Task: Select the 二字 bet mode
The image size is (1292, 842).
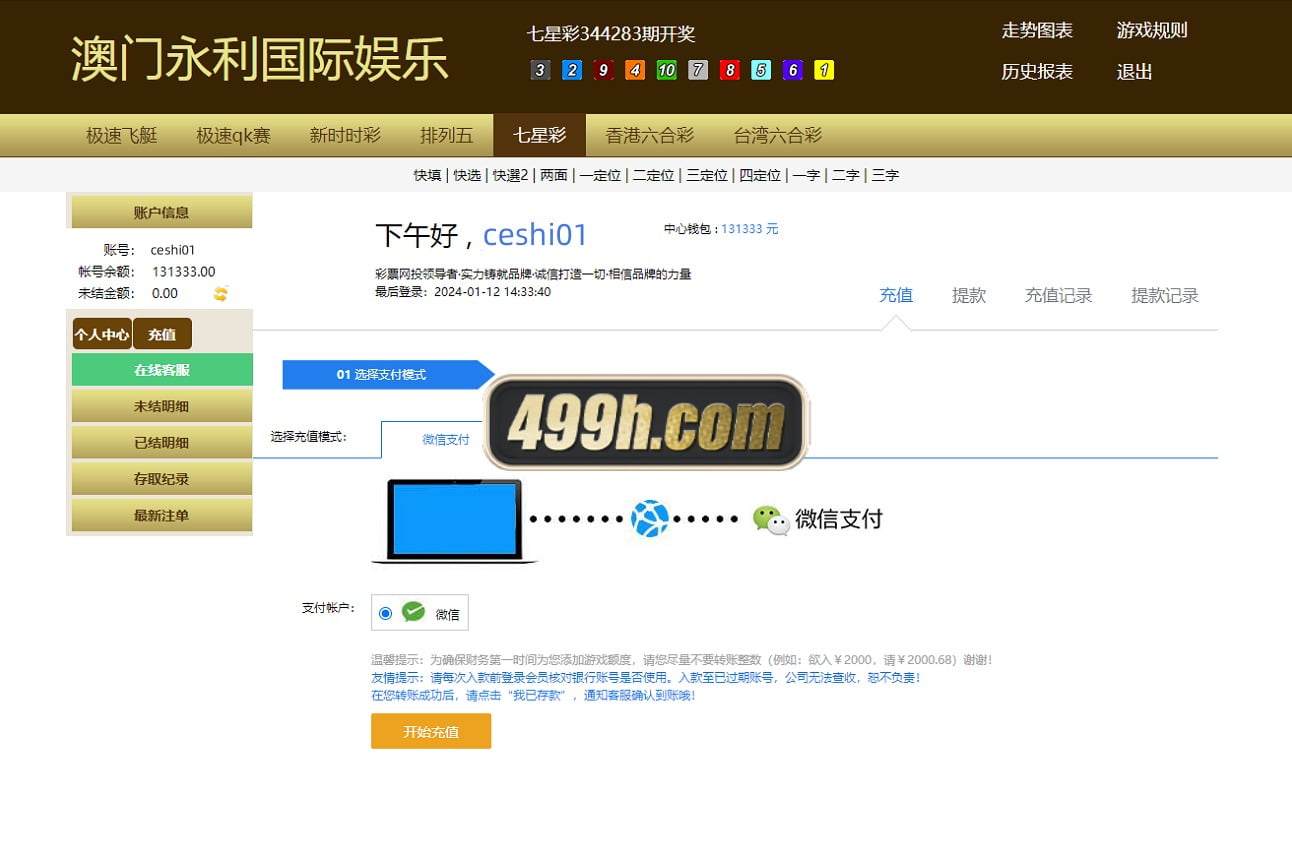Action: [x=846, y=175]
